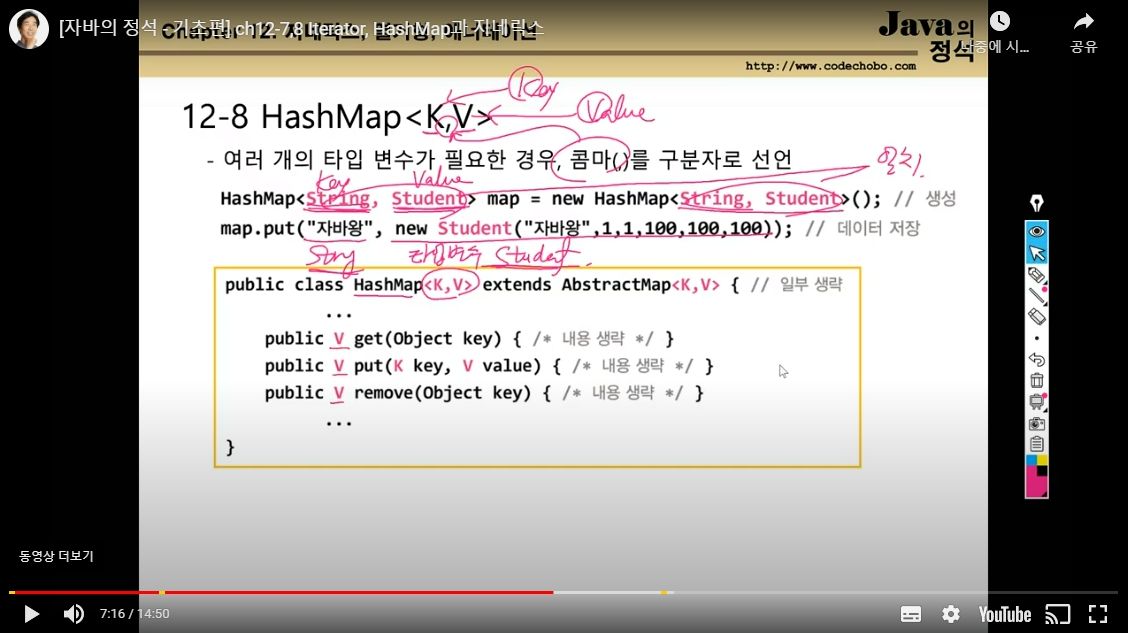Pick the blue color swatch in the drawing toolbar

(x=1031, y=460)
